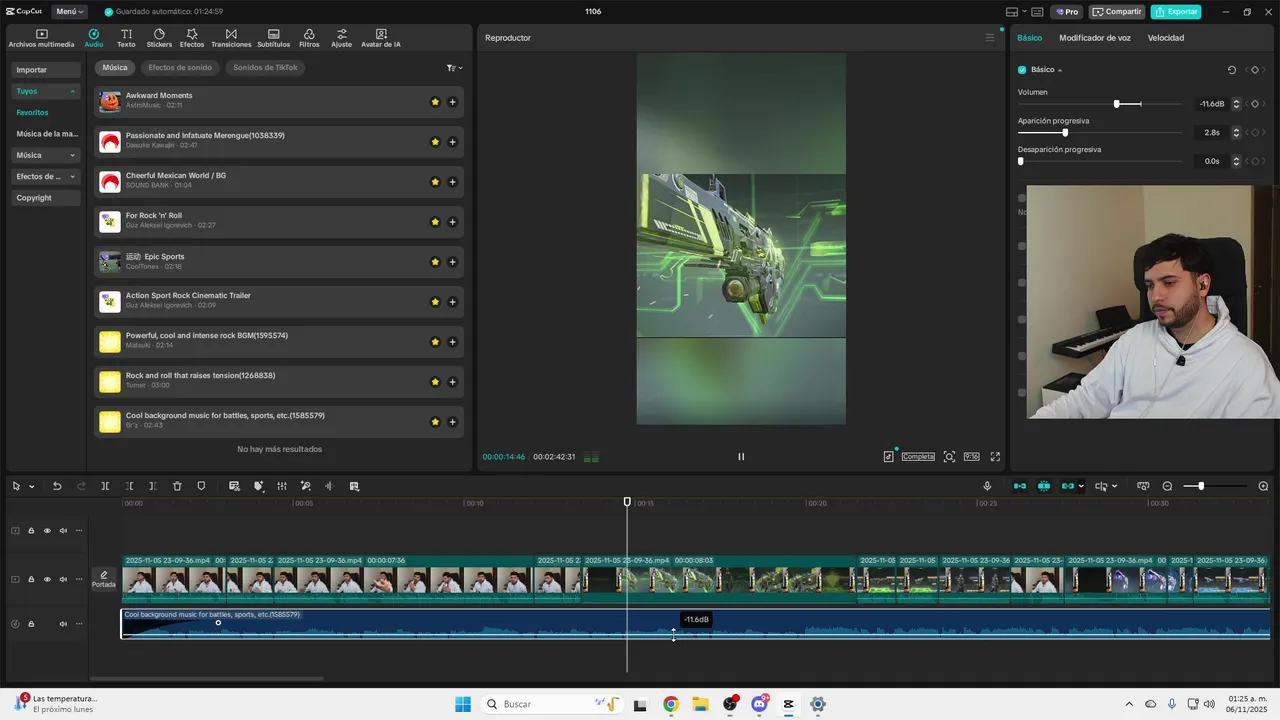
Task: Open the Texto tool panel
Action: click(x=126, y=38)
